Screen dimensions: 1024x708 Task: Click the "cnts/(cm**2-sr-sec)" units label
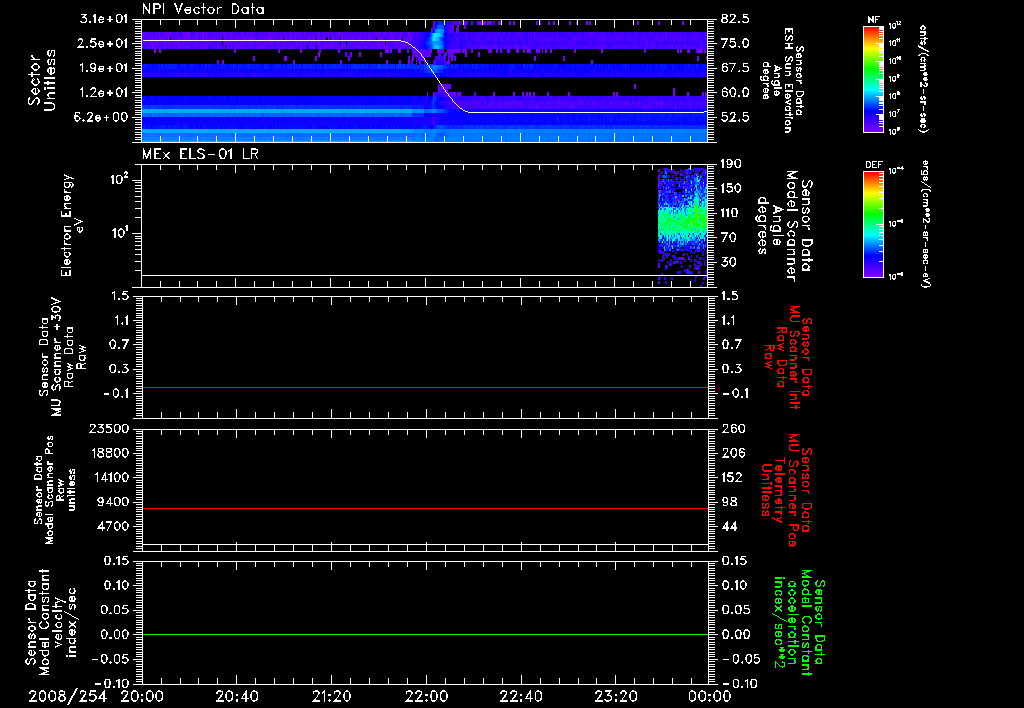pyautogui.click(x=922, y=78)
